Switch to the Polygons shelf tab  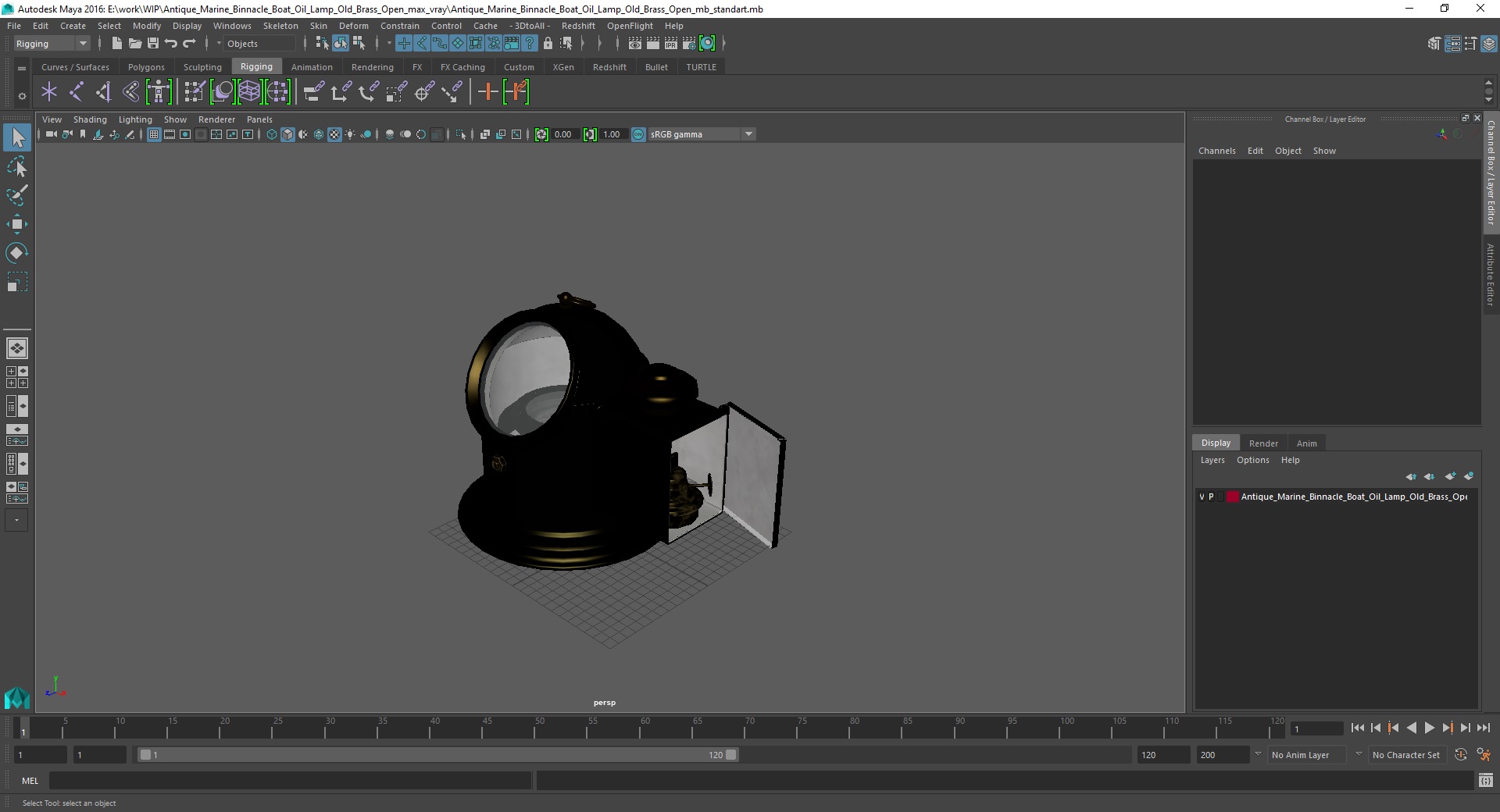(146, 67)
